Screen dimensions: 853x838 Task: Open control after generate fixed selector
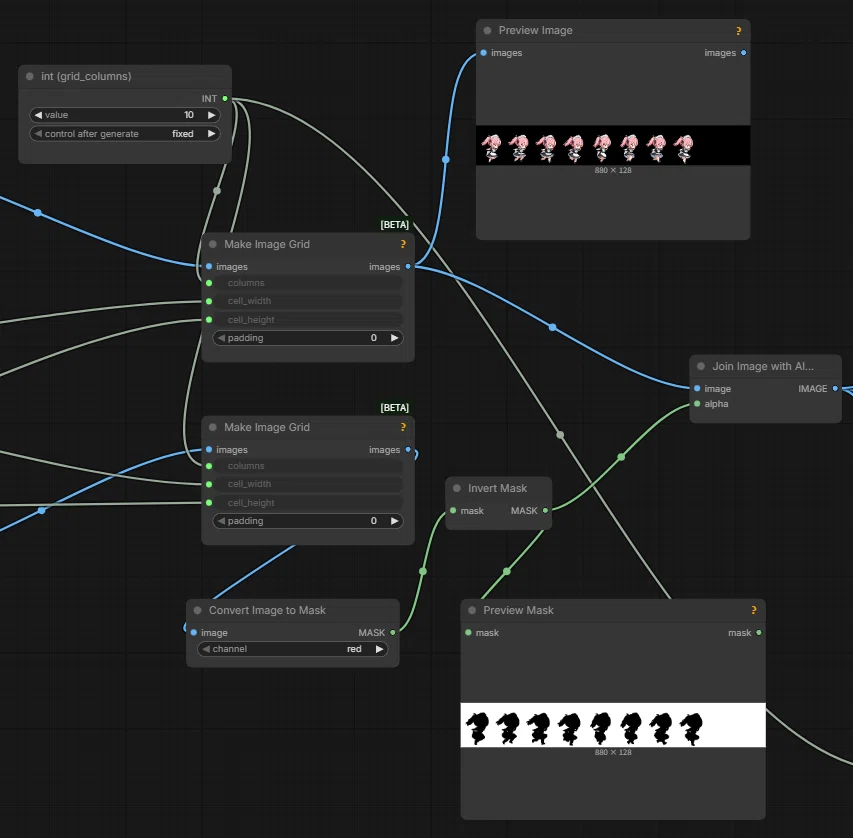(x=125, y=134)
